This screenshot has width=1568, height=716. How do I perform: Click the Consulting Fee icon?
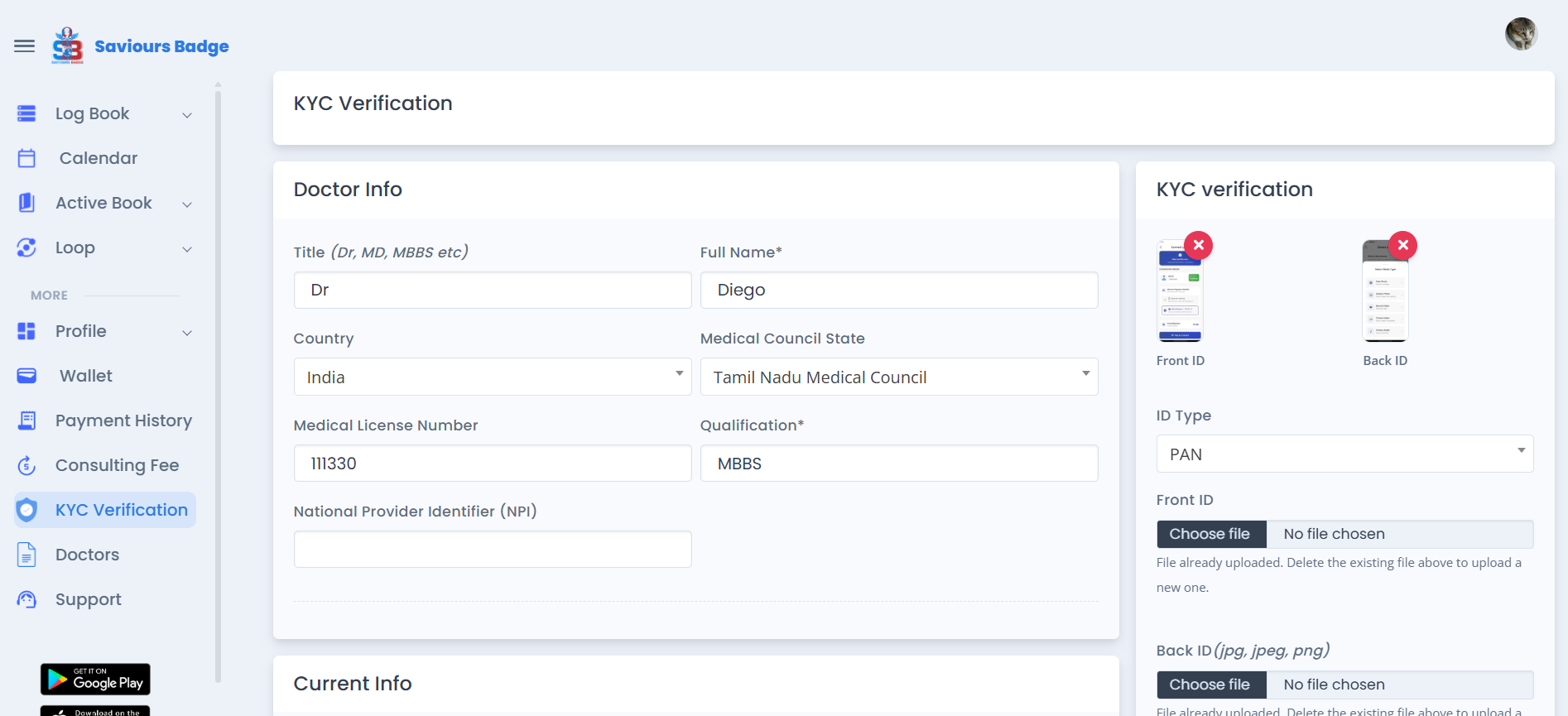[26, 465]
